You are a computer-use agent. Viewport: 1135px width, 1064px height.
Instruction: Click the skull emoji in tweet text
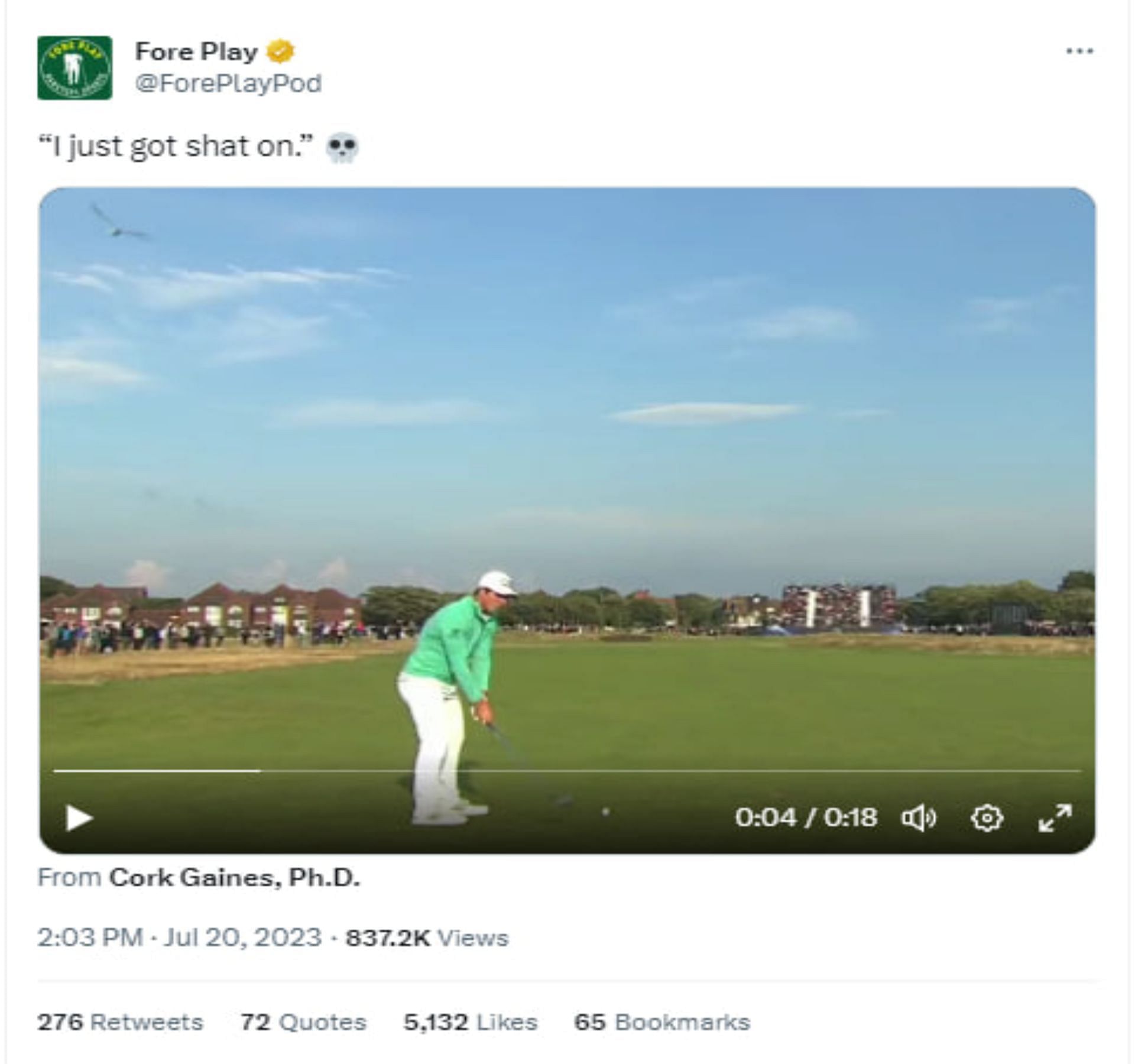click(342, 147)
